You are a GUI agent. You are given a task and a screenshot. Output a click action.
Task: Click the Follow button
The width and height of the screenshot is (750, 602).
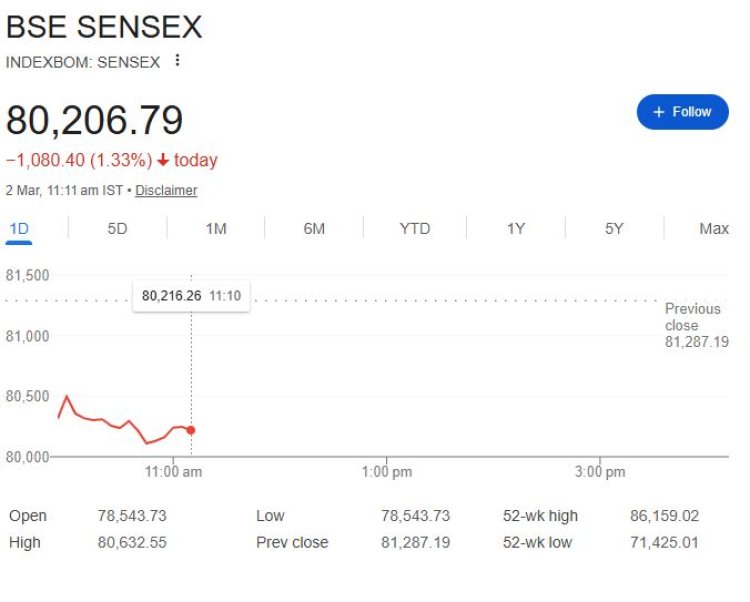[x=682, y=112]
